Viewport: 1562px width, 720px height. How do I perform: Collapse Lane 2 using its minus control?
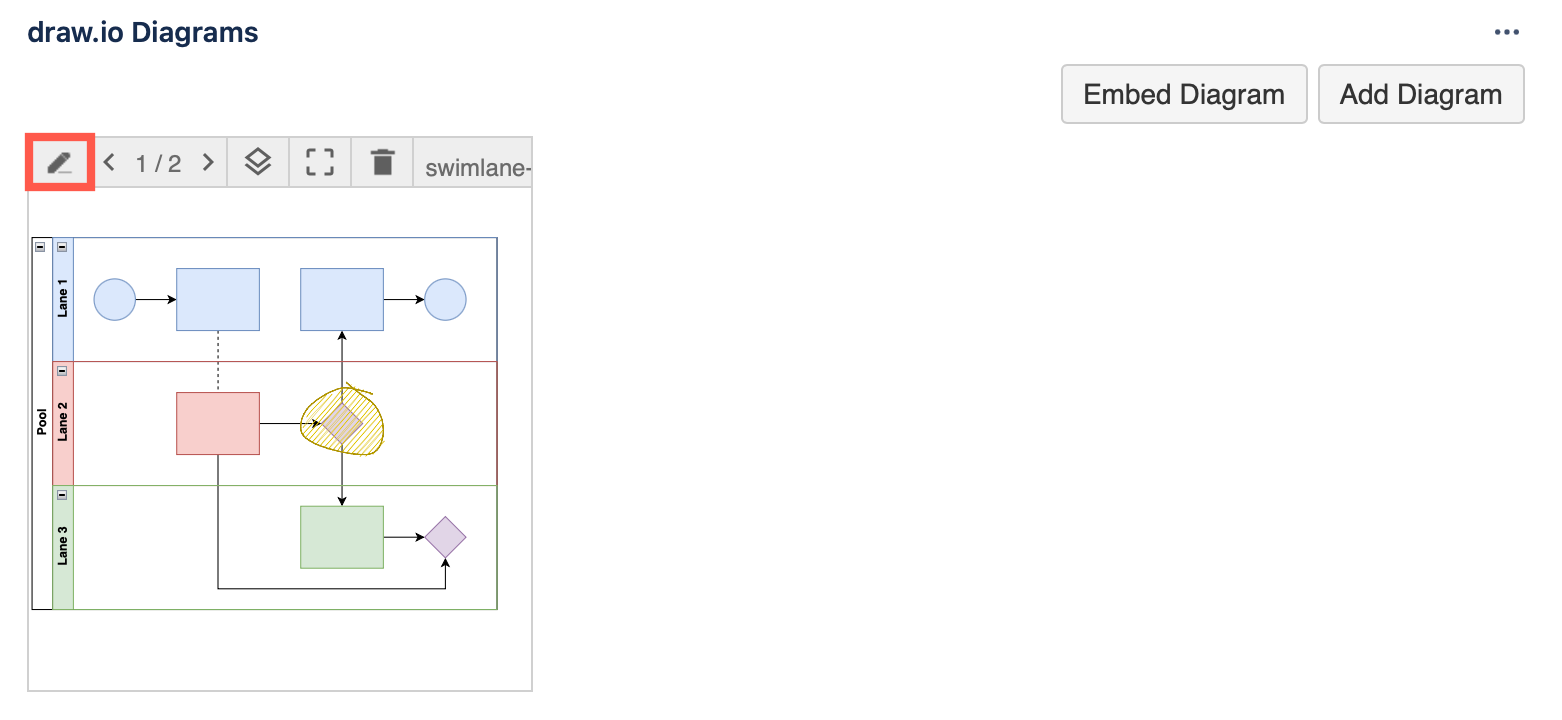62,369
